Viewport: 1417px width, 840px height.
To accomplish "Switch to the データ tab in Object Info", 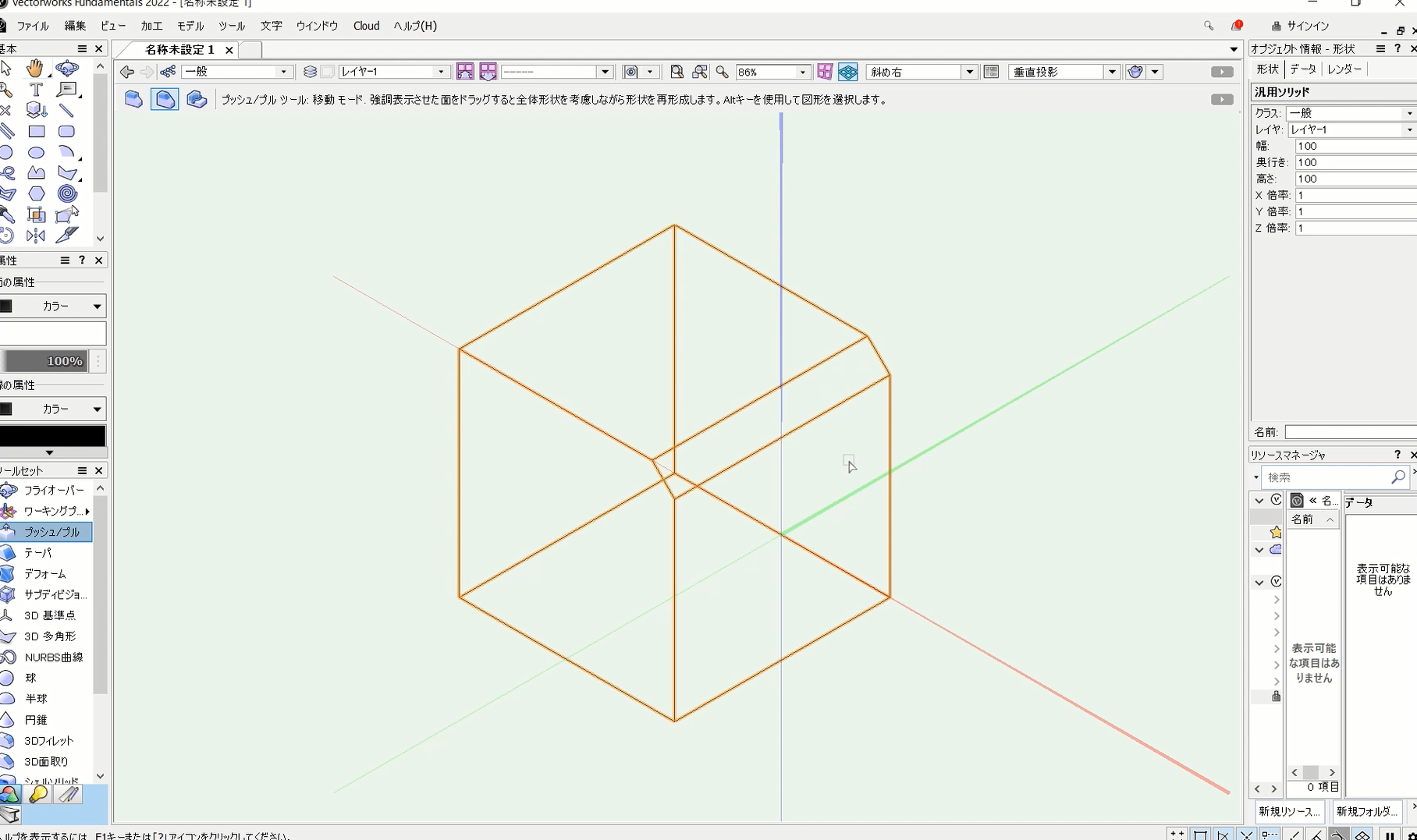I will tap(1302, 69).
